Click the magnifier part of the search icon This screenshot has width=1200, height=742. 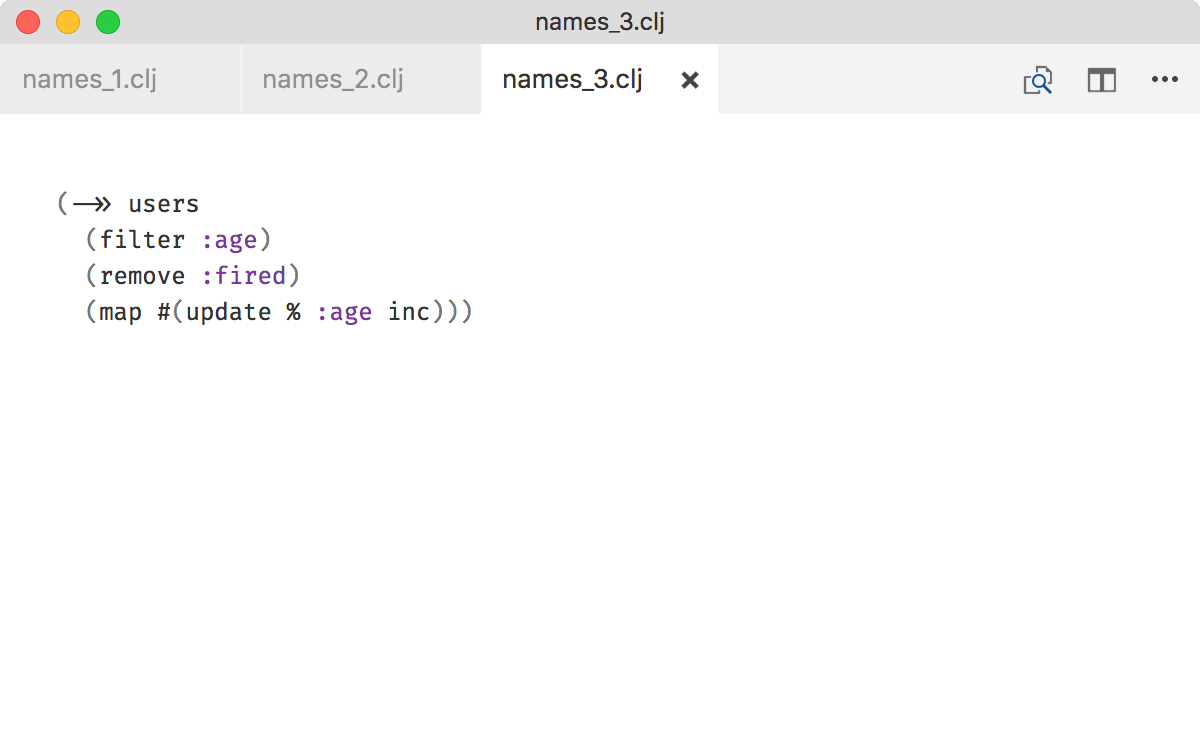click(1040, 83)
